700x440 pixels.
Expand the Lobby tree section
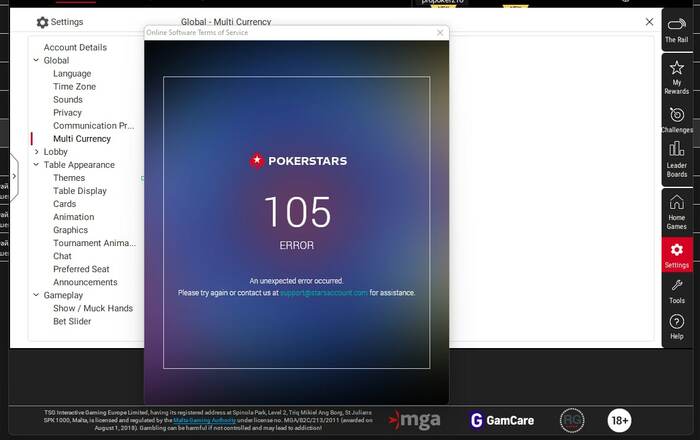36,152
